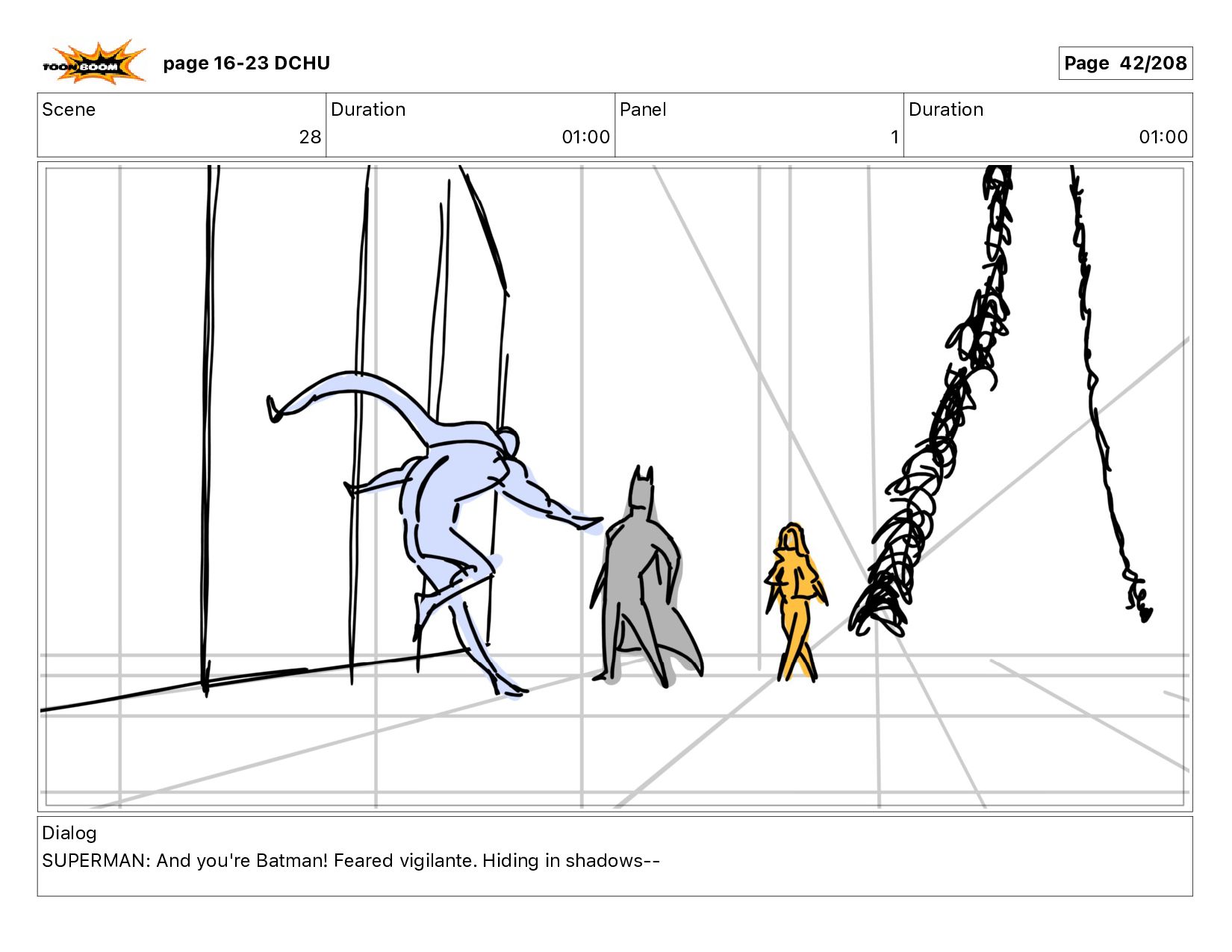Viewport: 1232px width, 952px height.
Task: Click the scene number '28'
Action: tap(310, 137)
